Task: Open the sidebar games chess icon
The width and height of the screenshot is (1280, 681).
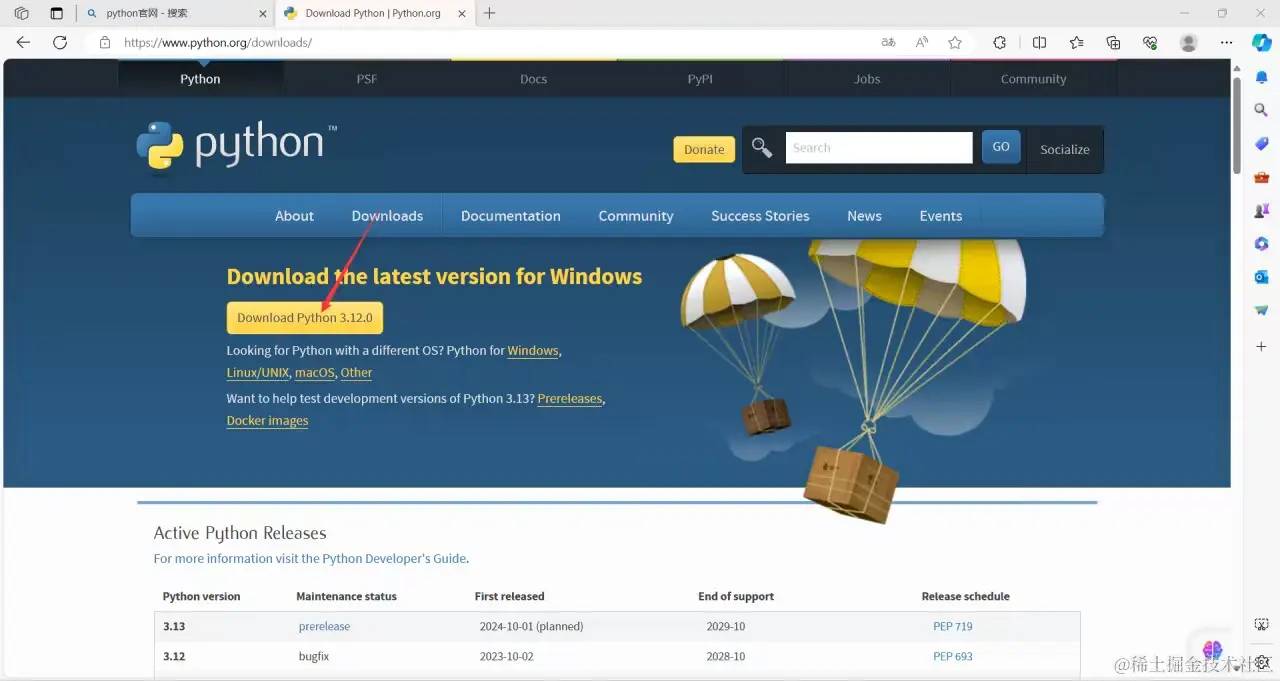Action: [1262, 211]
